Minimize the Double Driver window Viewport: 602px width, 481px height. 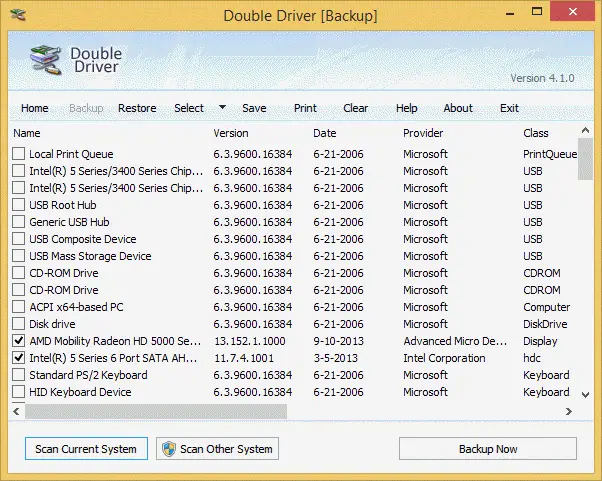510,14
